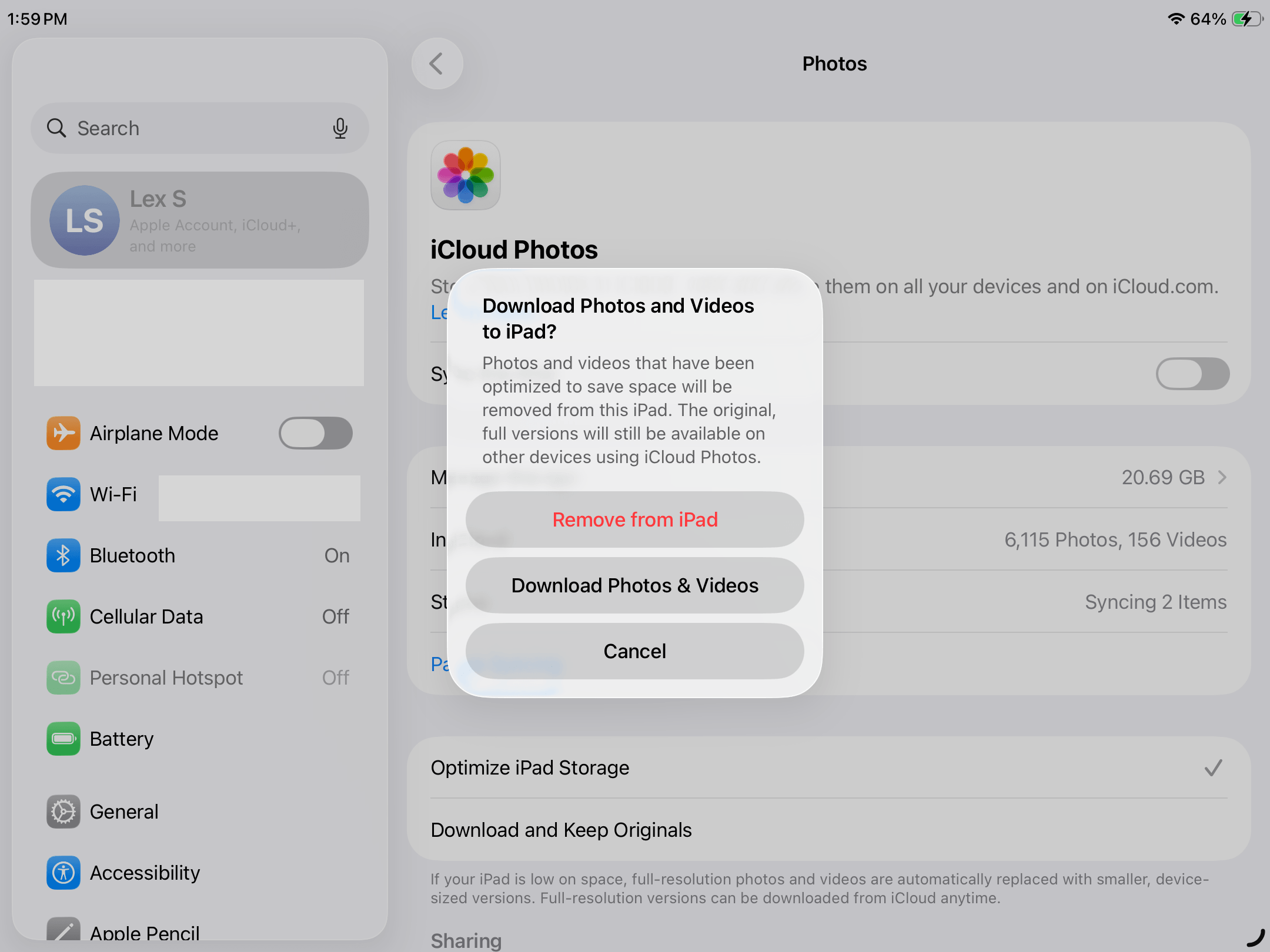This screenshot has width=1270, height=952.
Task: Tap the LS profile avatar
Action: point(85,220)
